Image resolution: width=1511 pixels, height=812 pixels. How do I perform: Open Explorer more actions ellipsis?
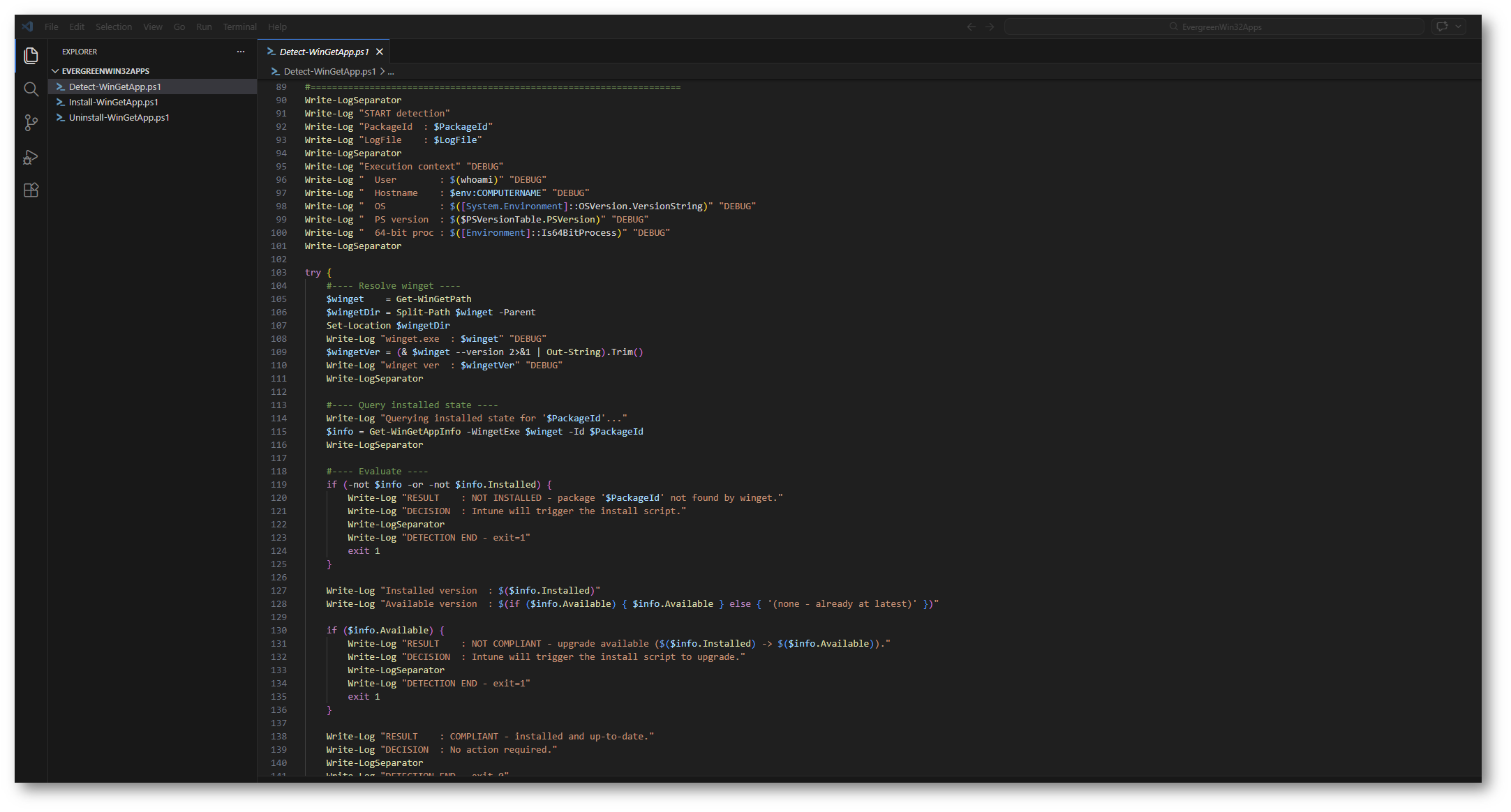click(x=241, y=52)
